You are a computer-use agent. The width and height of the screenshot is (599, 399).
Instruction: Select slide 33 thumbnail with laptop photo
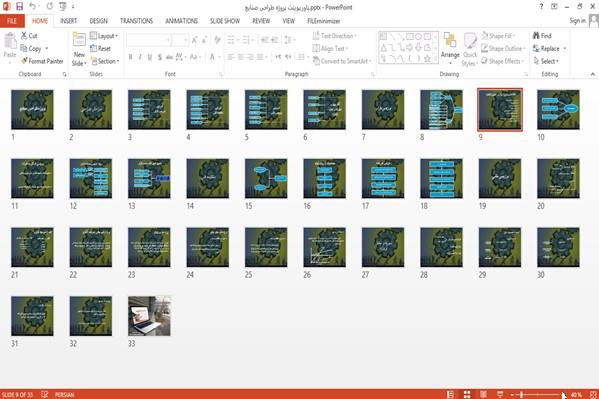(x=149, y=316)
